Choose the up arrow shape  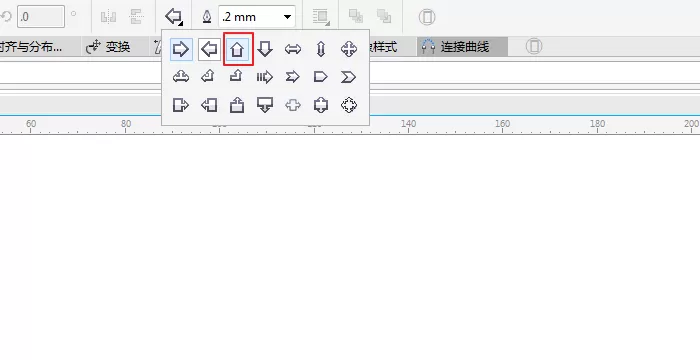(x=238, y=49)
